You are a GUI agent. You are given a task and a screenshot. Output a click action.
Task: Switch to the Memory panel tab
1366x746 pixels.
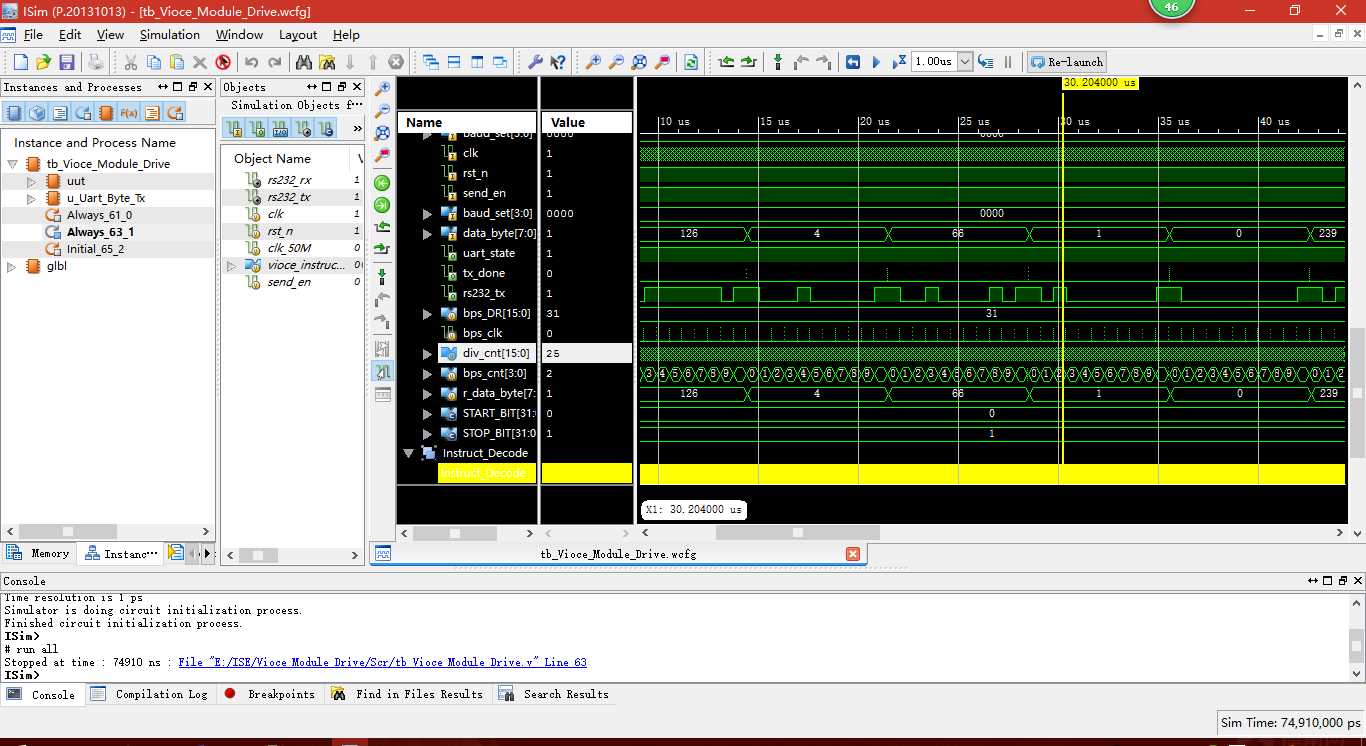coord(39,553)
